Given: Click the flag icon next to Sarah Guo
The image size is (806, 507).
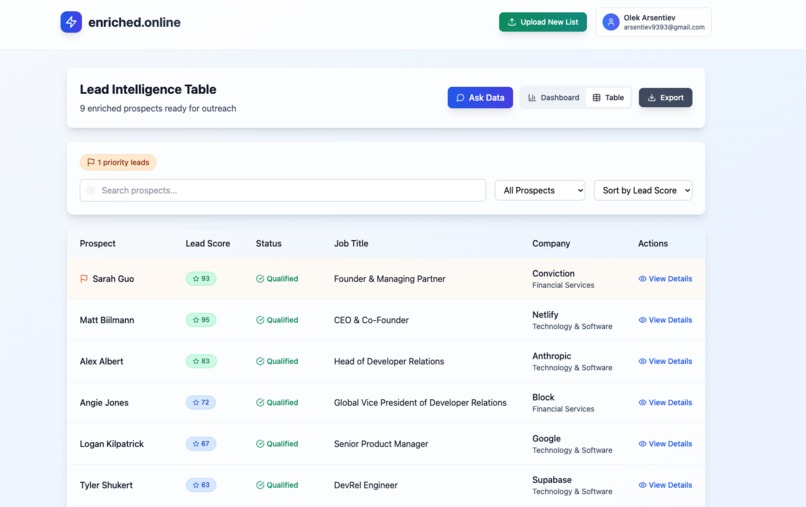Looking at the screenshot, I should [84, 279].
